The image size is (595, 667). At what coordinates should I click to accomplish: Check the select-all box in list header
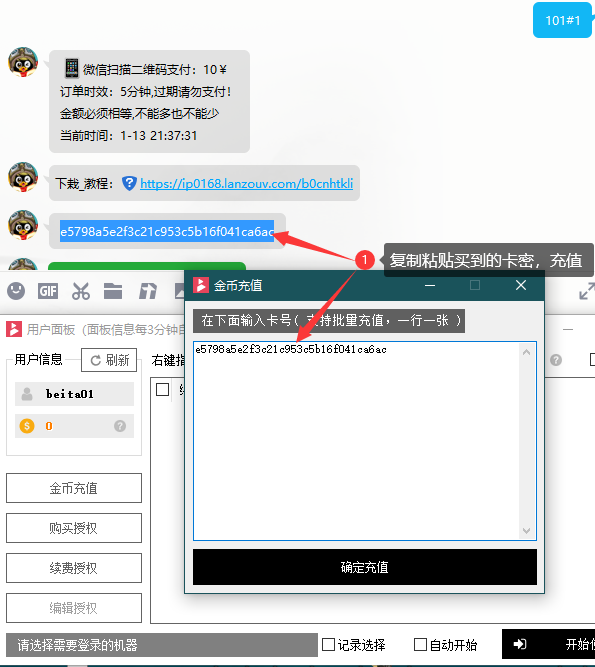tap(162, 389)
